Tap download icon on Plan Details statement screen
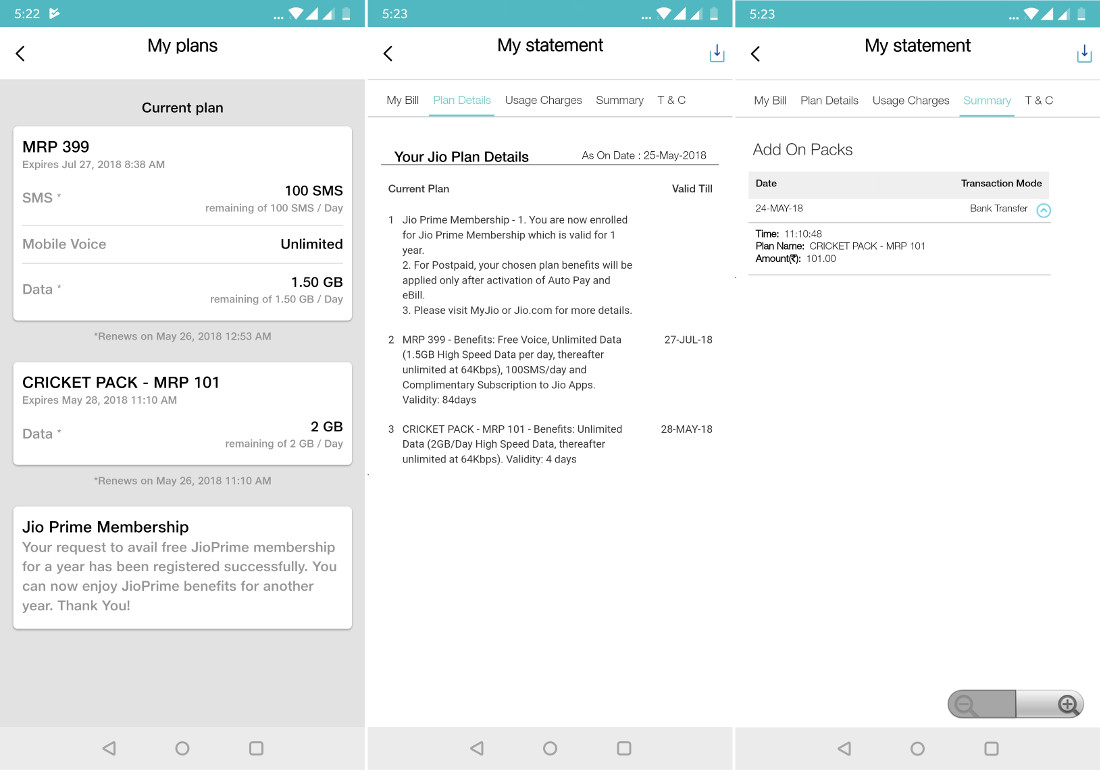The width and height of the screenshot is (1100, 770). [716, 54]
